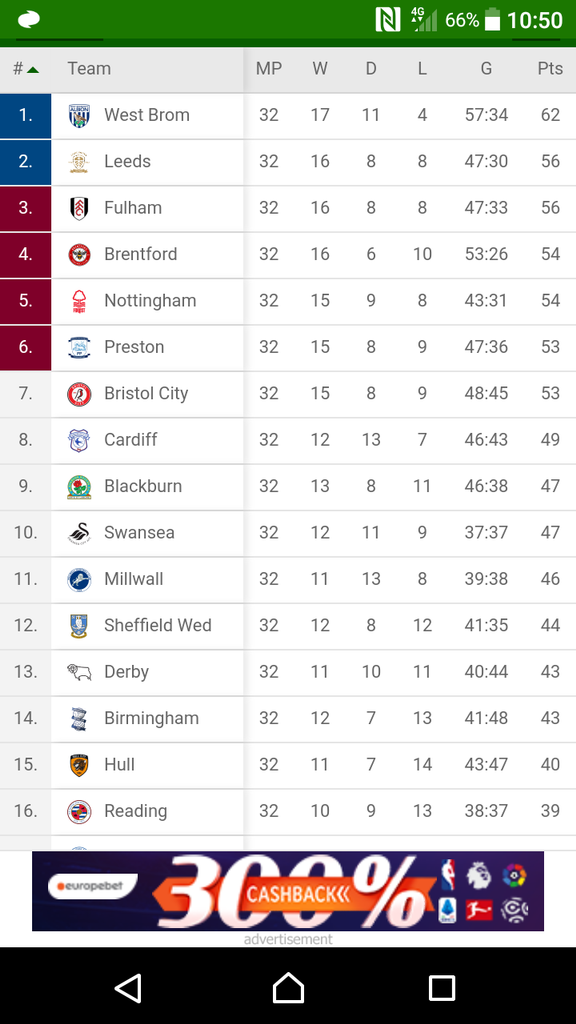Screen dimensions: 576x1024
Task: Tap the Nottingham Forest tree crest
Action: click(79, 301)
